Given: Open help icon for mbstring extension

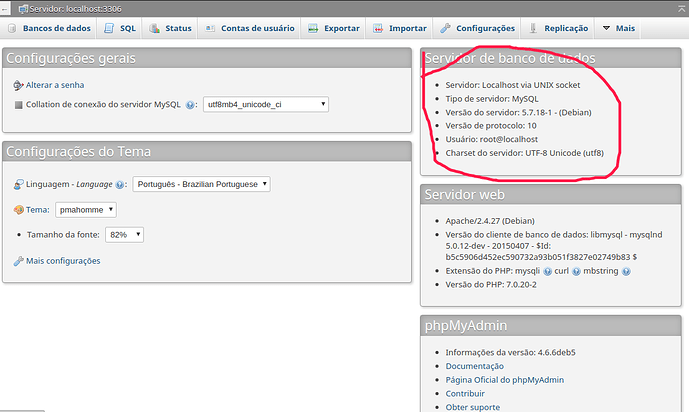Looking at the screenshot, I should tap(626, 271).
